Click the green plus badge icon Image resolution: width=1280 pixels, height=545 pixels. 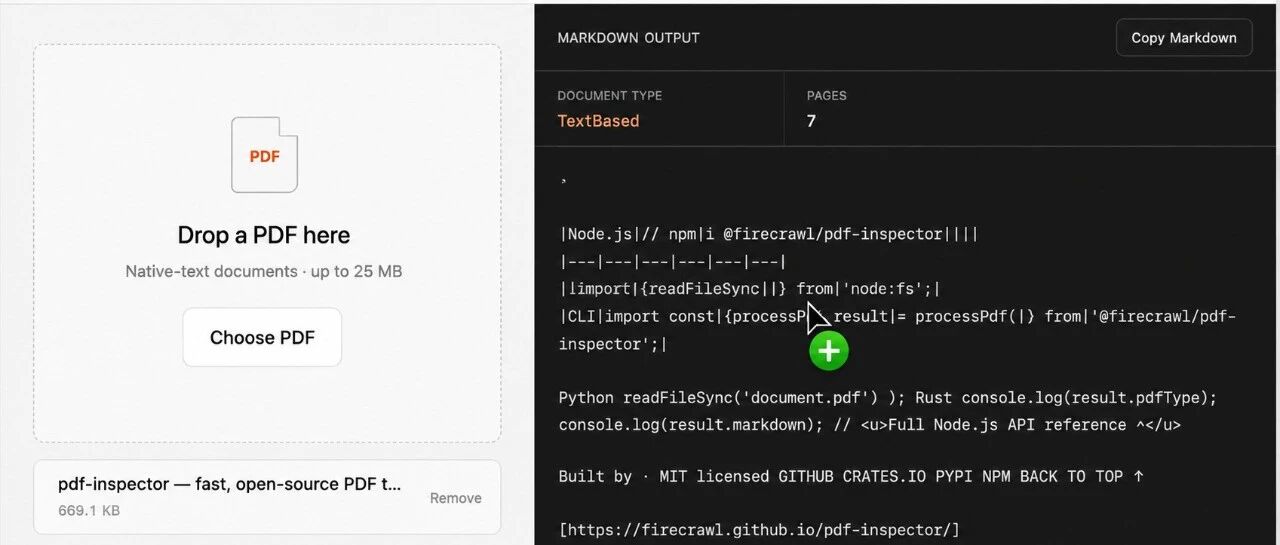click(x=828, y=351)
